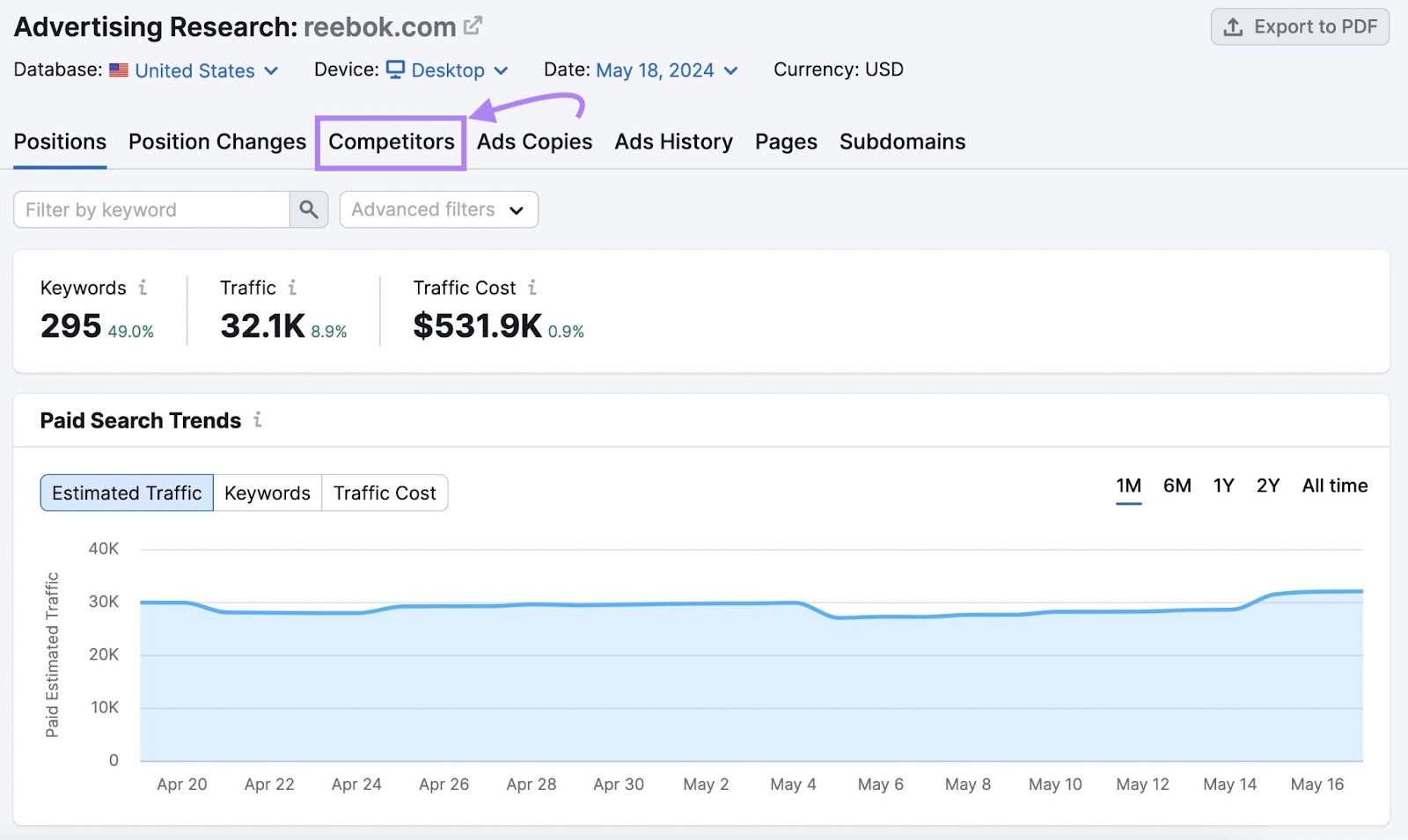Click the US flag icon
The image size is (1408, 840).
(119, 70)
